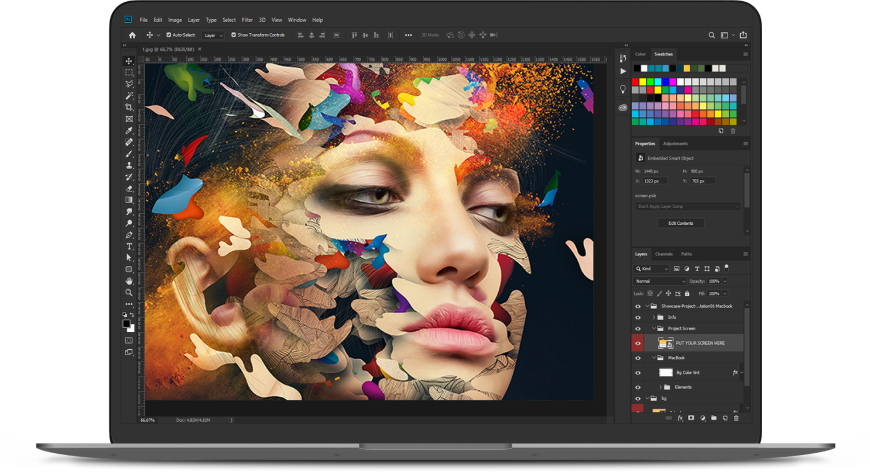The width and height of the screenshot is (870, 472).
Task: Select the Frame tool
Action: [x=129, y=119]
